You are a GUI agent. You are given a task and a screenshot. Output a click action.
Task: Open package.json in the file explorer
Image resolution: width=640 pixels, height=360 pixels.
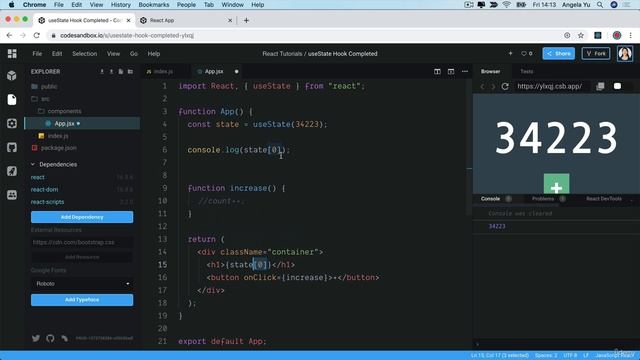(x=59, y=148)
